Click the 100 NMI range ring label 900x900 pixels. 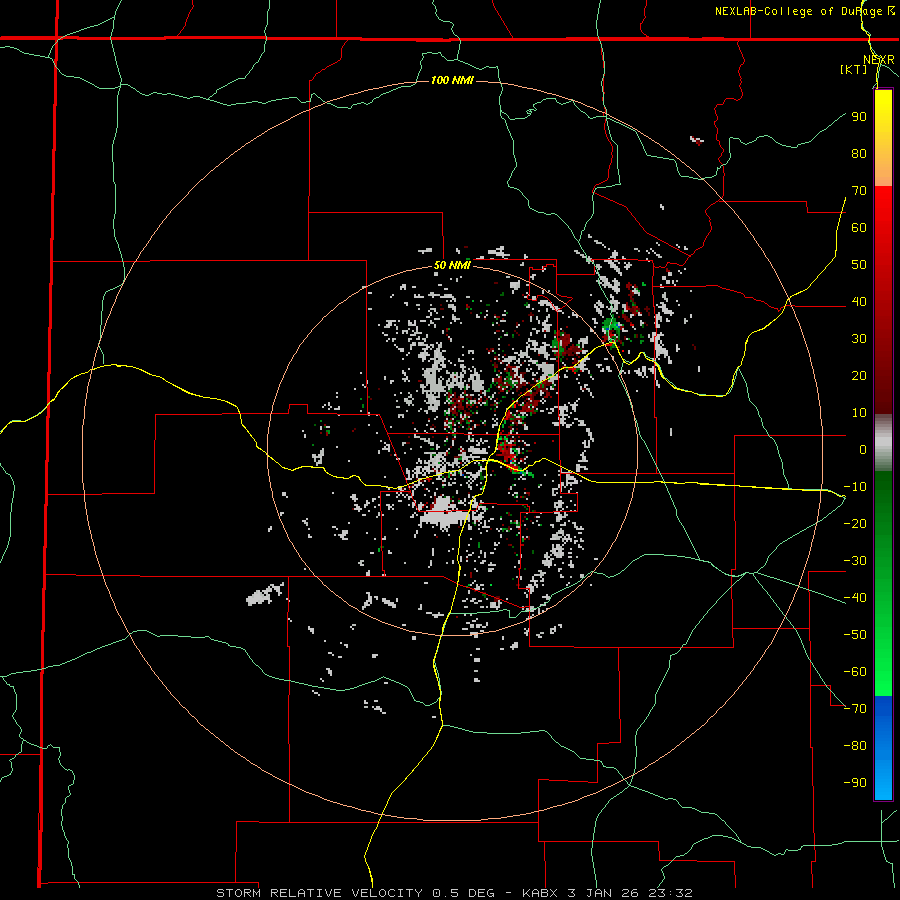pyautogui.click(x=452, y=80)
